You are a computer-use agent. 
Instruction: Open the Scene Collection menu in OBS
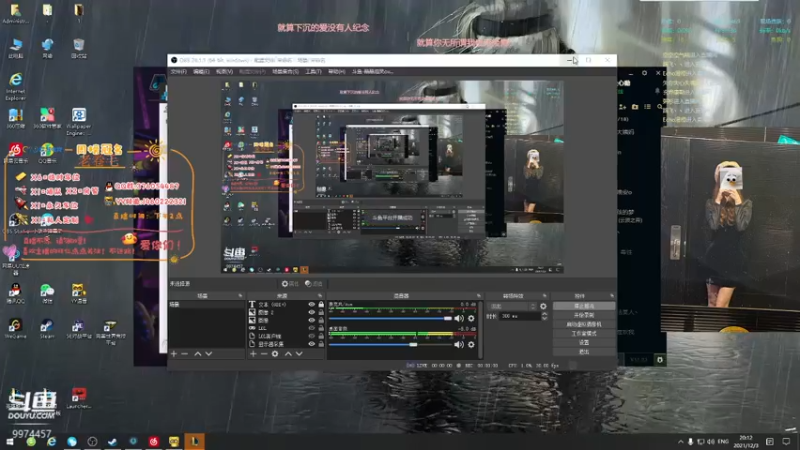tap(285, 72)
